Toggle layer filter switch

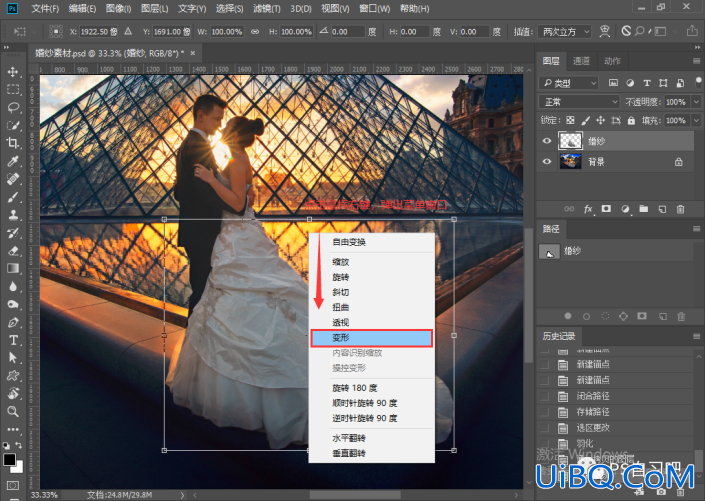(698, 82)
